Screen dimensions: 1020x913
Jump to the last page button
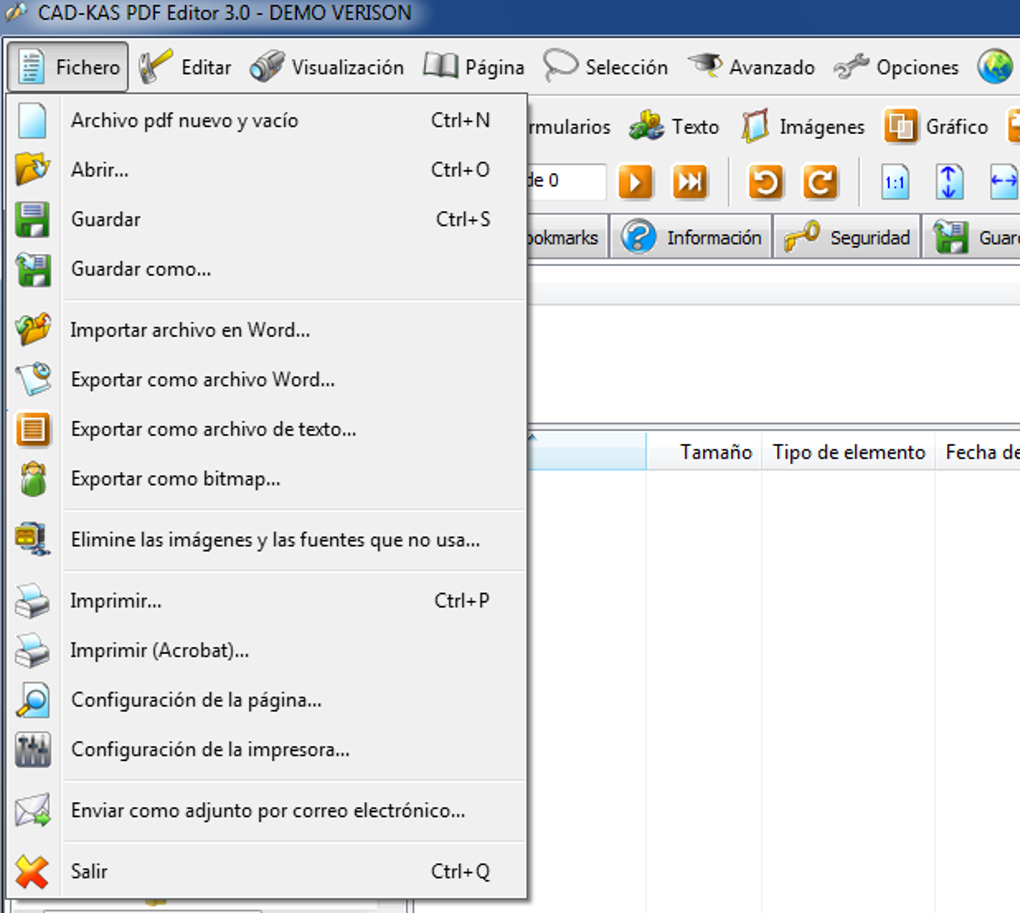690,181
